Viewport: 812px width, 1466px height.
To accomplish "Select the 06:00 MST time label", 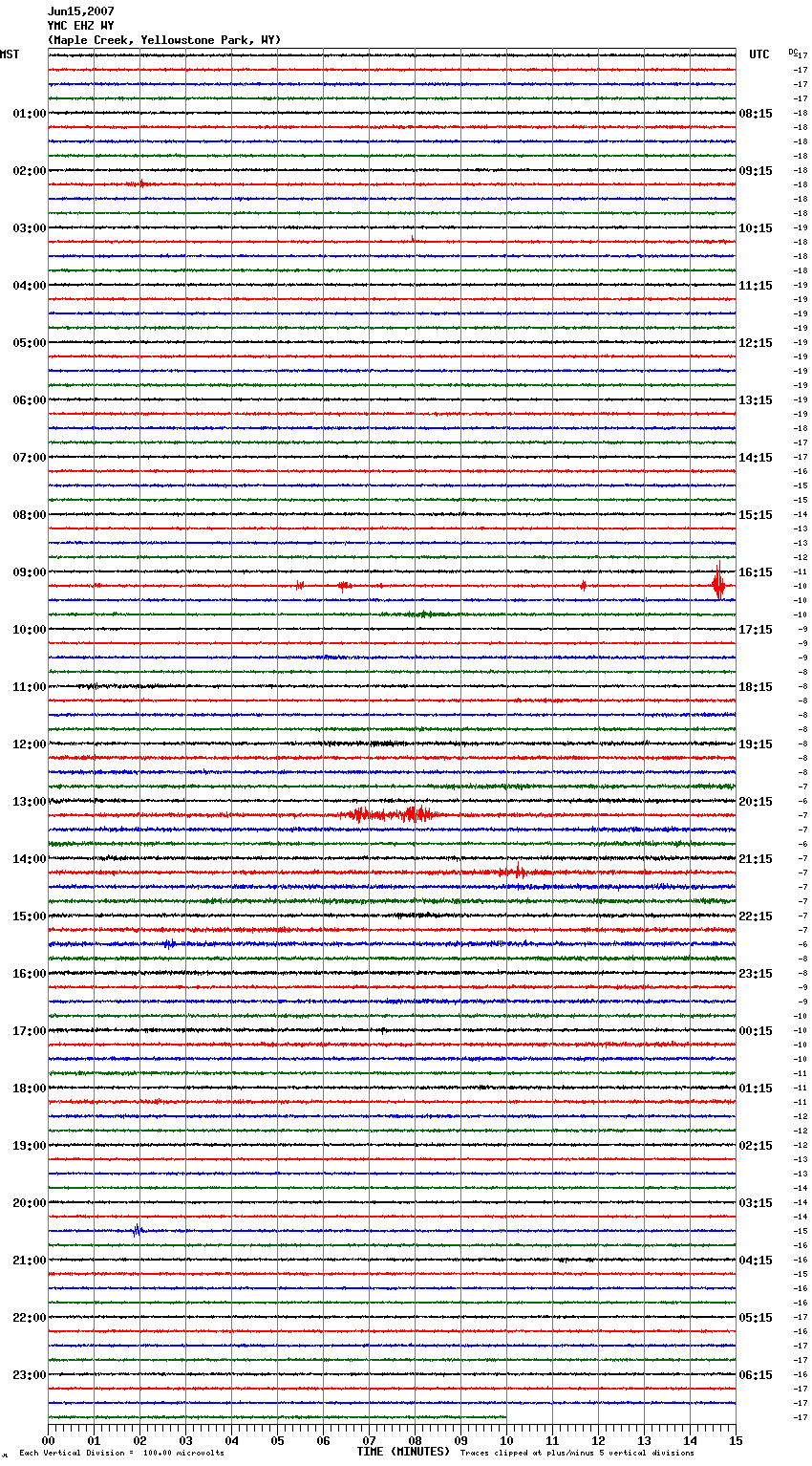I will 30,400.
